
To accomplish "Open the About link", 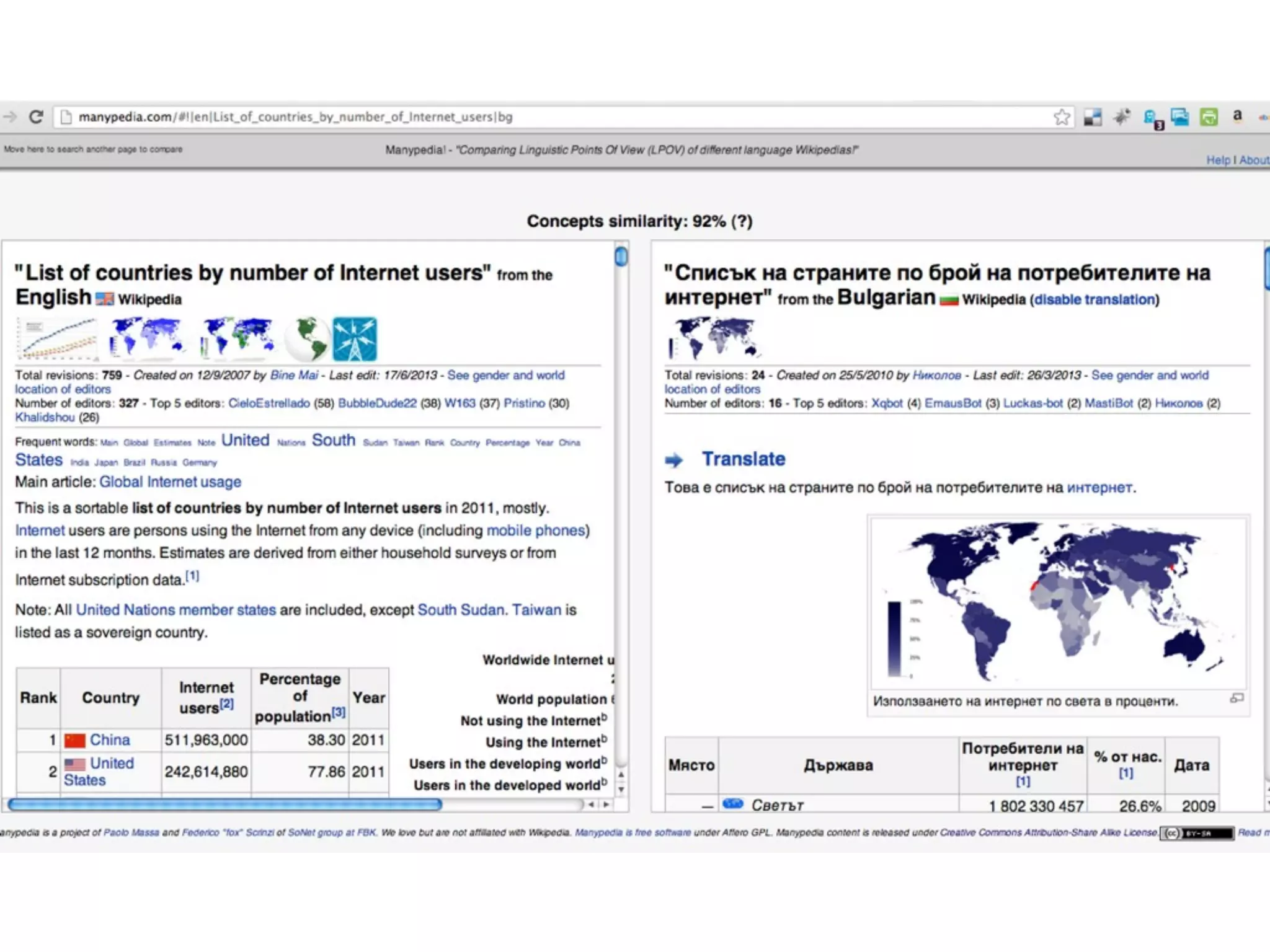I will [x=1254, y=160].
